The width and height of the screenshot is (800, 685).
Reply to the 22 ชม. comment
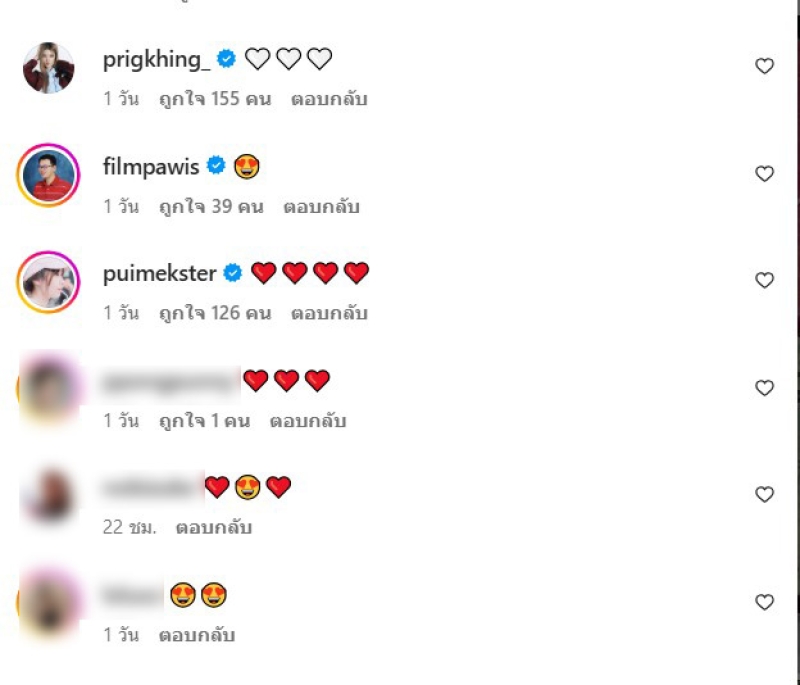click(214, 527)
